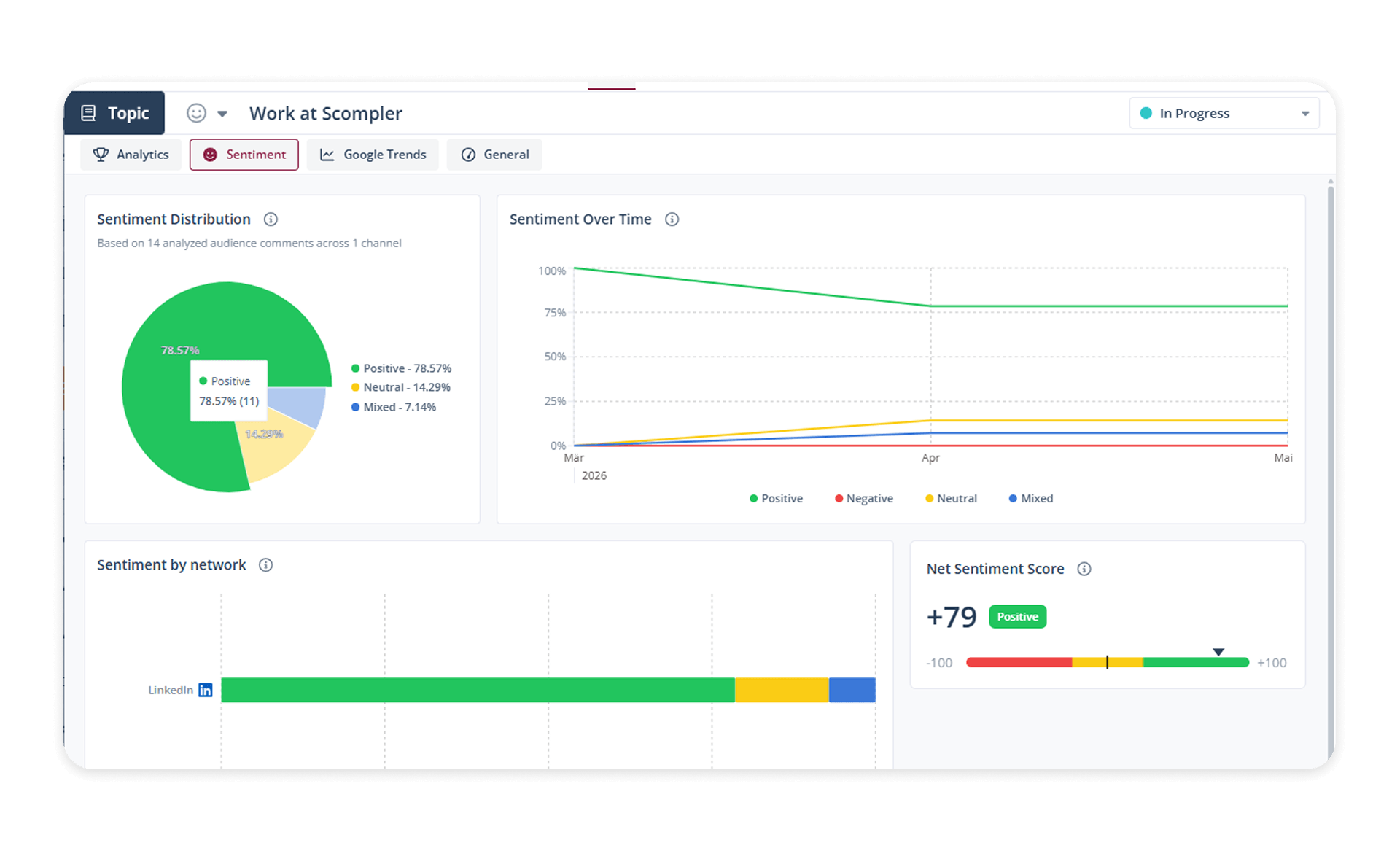This screenshot has width=1400, height=851.
Task: Click the LinkedIn logo icon
Action: [x=206, y=690]
